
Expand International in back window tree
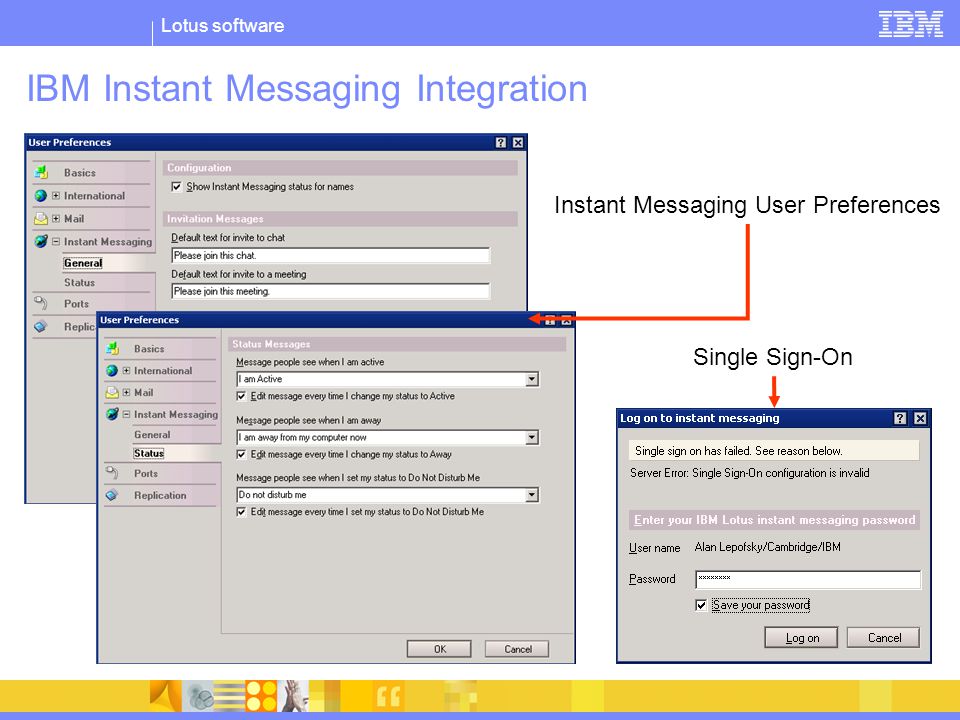[56, 196]
